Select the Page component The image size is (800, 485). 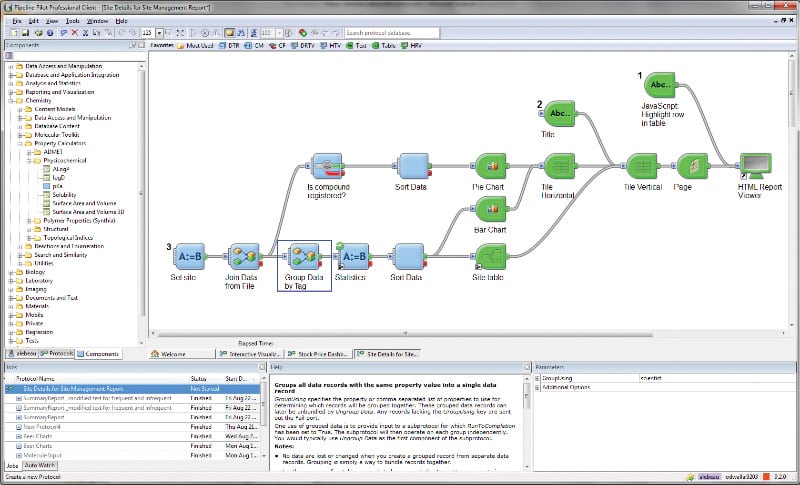coord(691,166)
